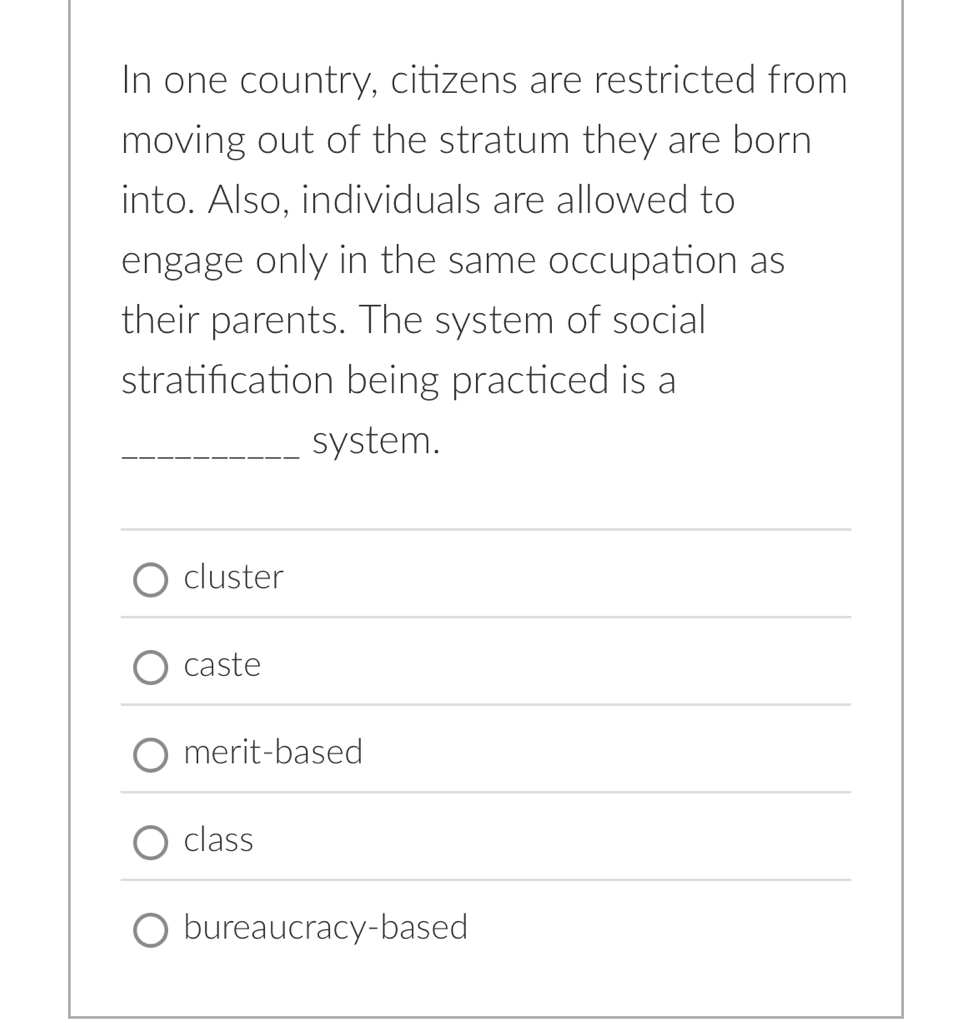This screenshot has width=959, height=1023.
Task: Click the dashed blank before "system."
Action: coord(209,455)
